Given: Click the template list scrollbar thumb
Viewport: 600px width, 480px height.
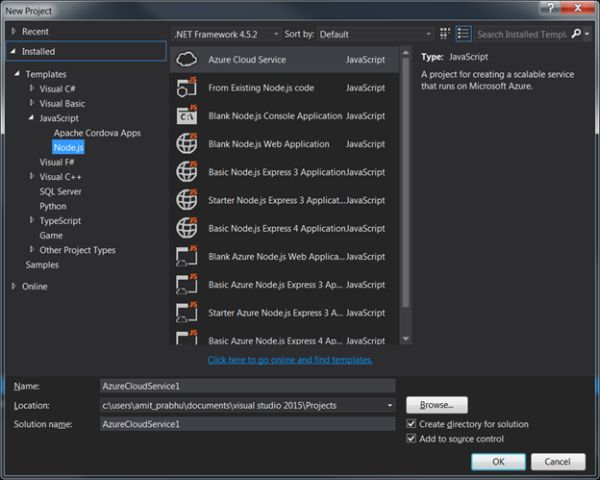Looking at the screenshot, I should pyautogui.click(x=406, y=183).
